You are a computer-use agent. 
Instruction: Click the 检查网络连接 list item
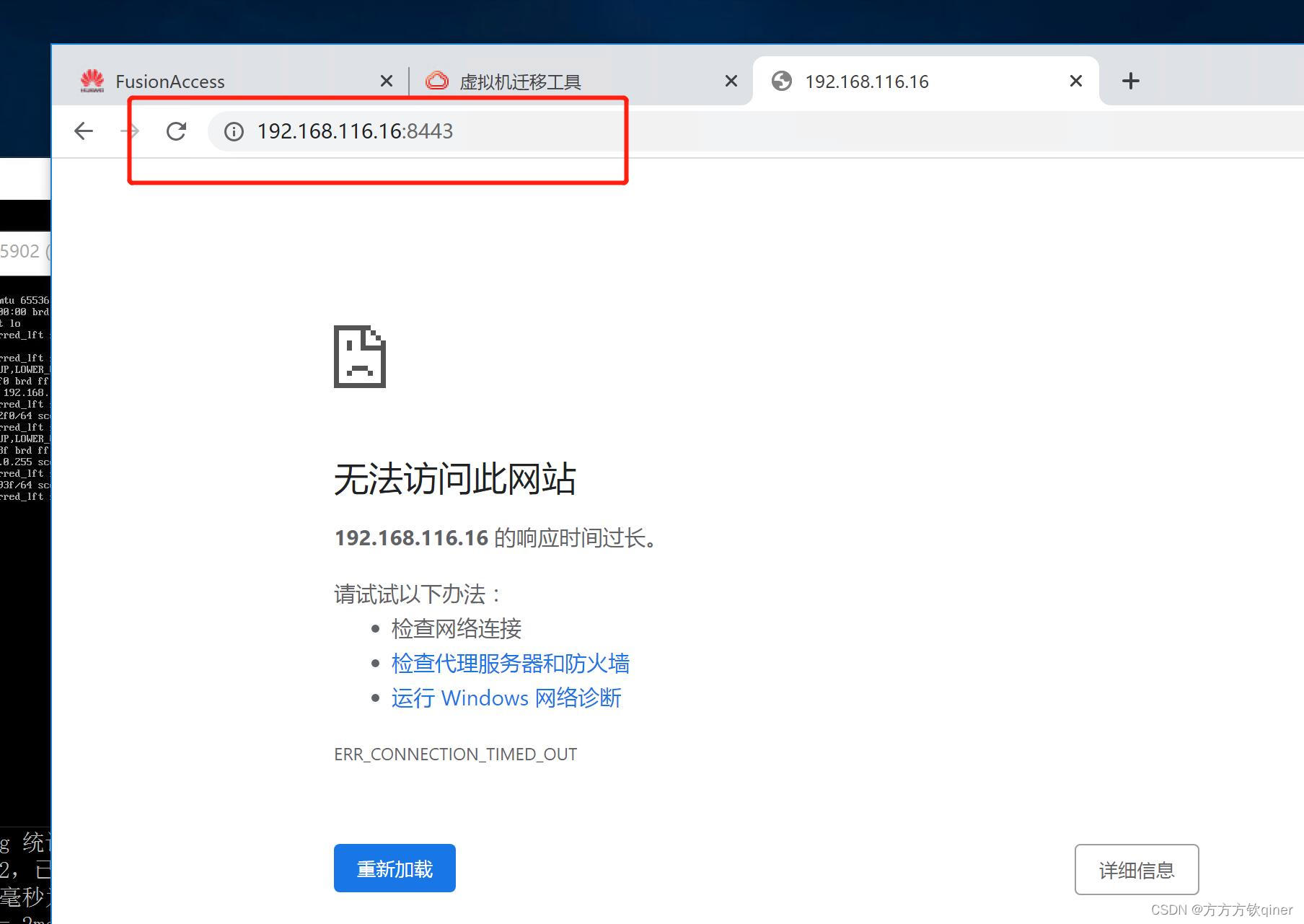coord(457,629)
